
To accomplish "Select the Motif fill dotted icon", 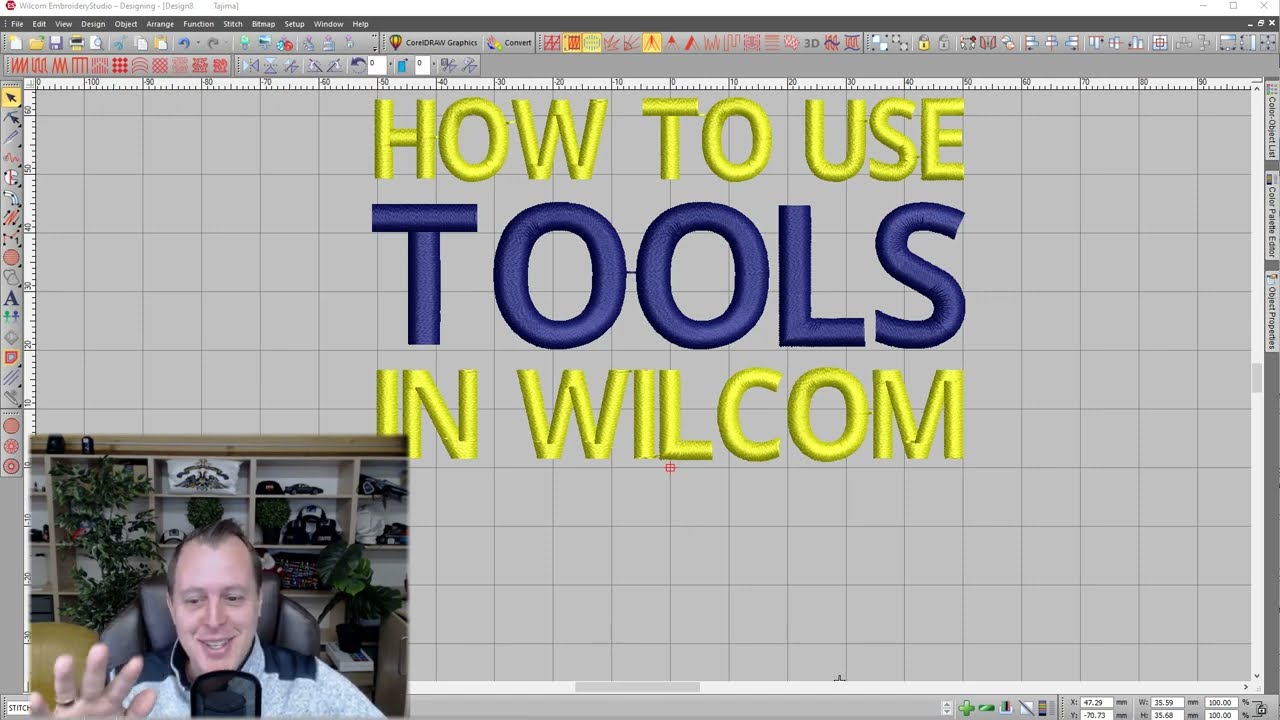I will point(120,65).
